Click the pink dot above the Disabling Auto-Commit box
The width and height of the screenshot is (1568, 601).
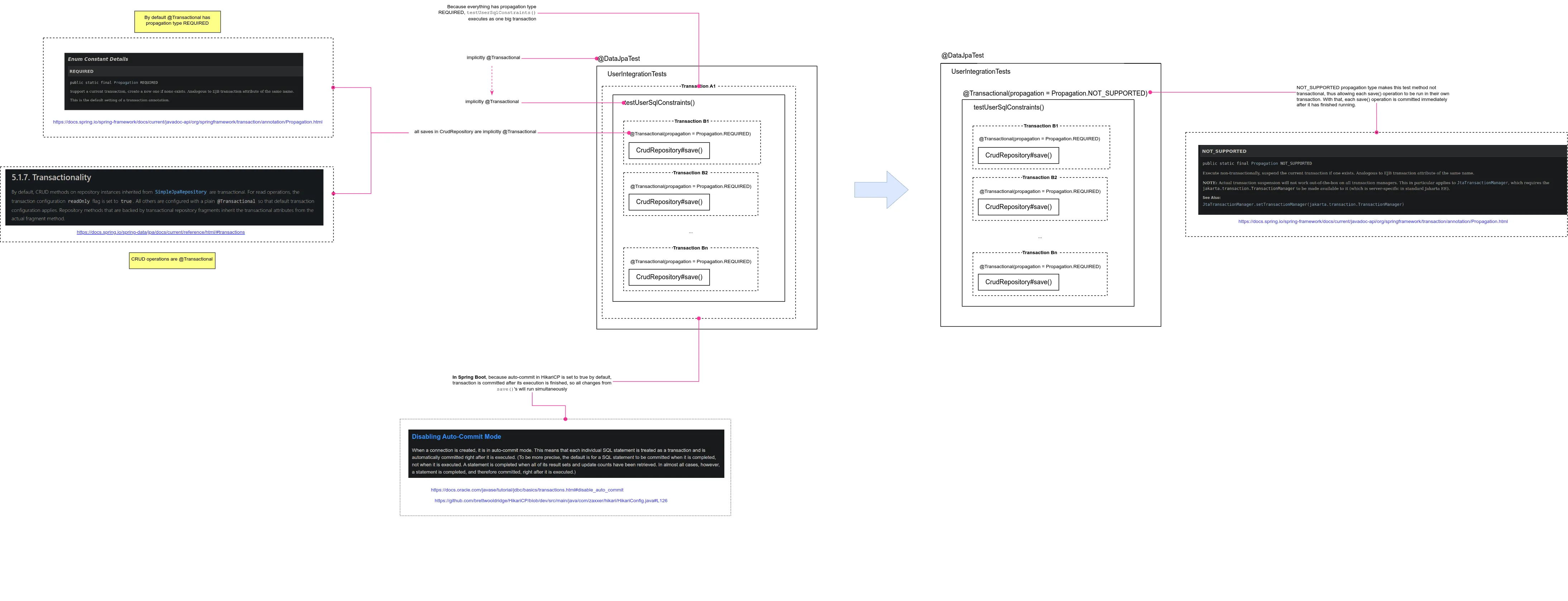(566, 419)
